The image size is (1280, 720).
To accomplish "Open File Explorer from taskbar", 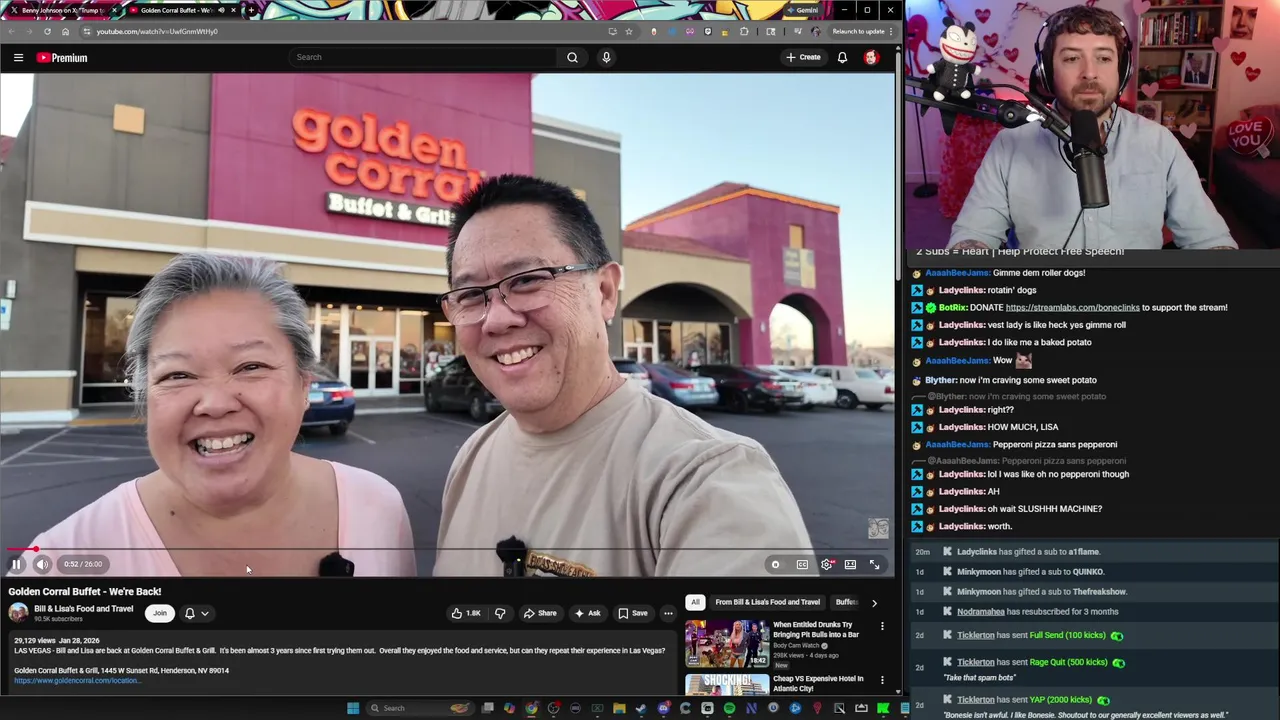I will click(619, 708).
